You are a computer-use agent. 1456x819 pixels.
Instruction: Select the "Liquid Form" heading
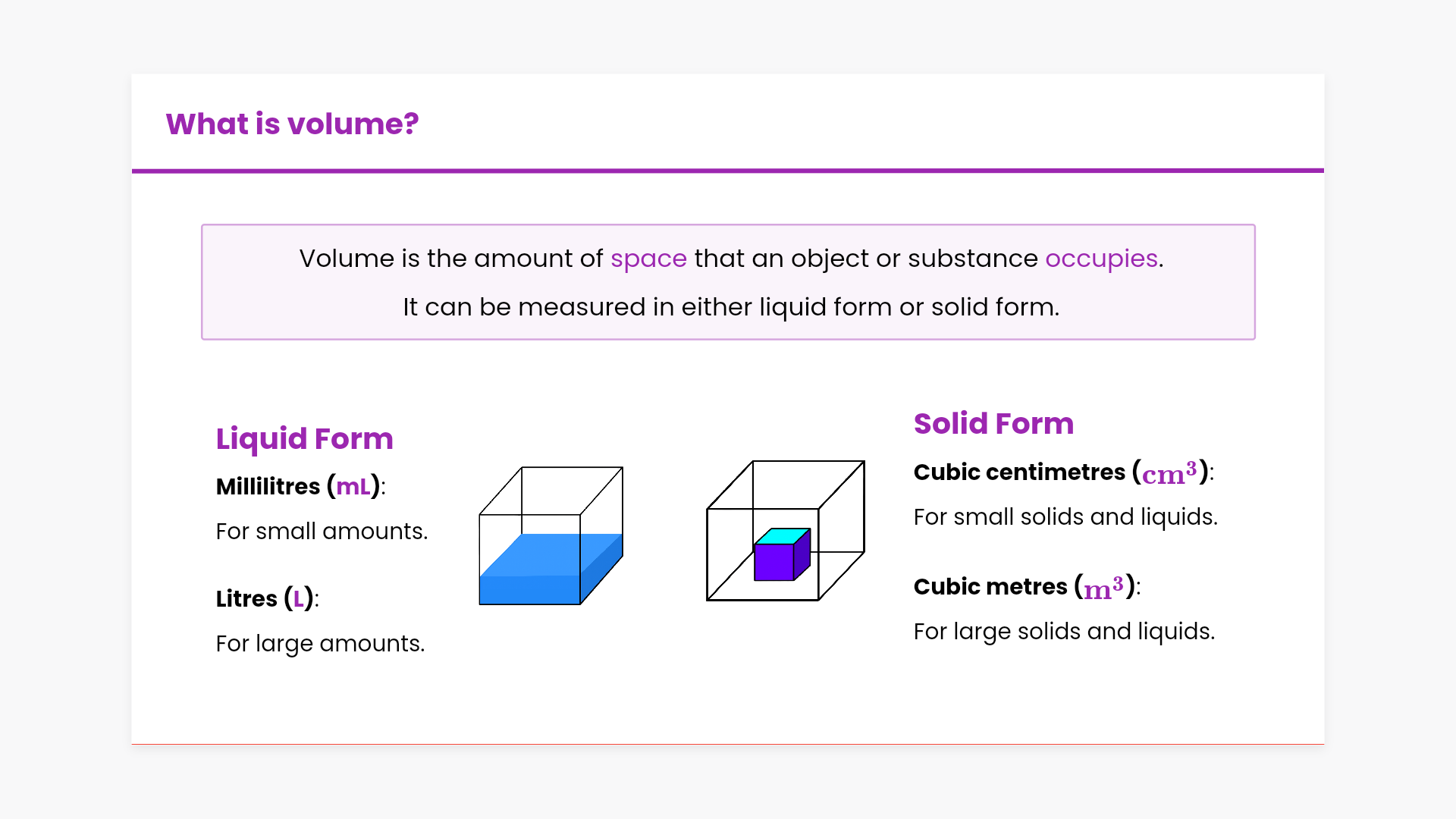pos(304,438)
